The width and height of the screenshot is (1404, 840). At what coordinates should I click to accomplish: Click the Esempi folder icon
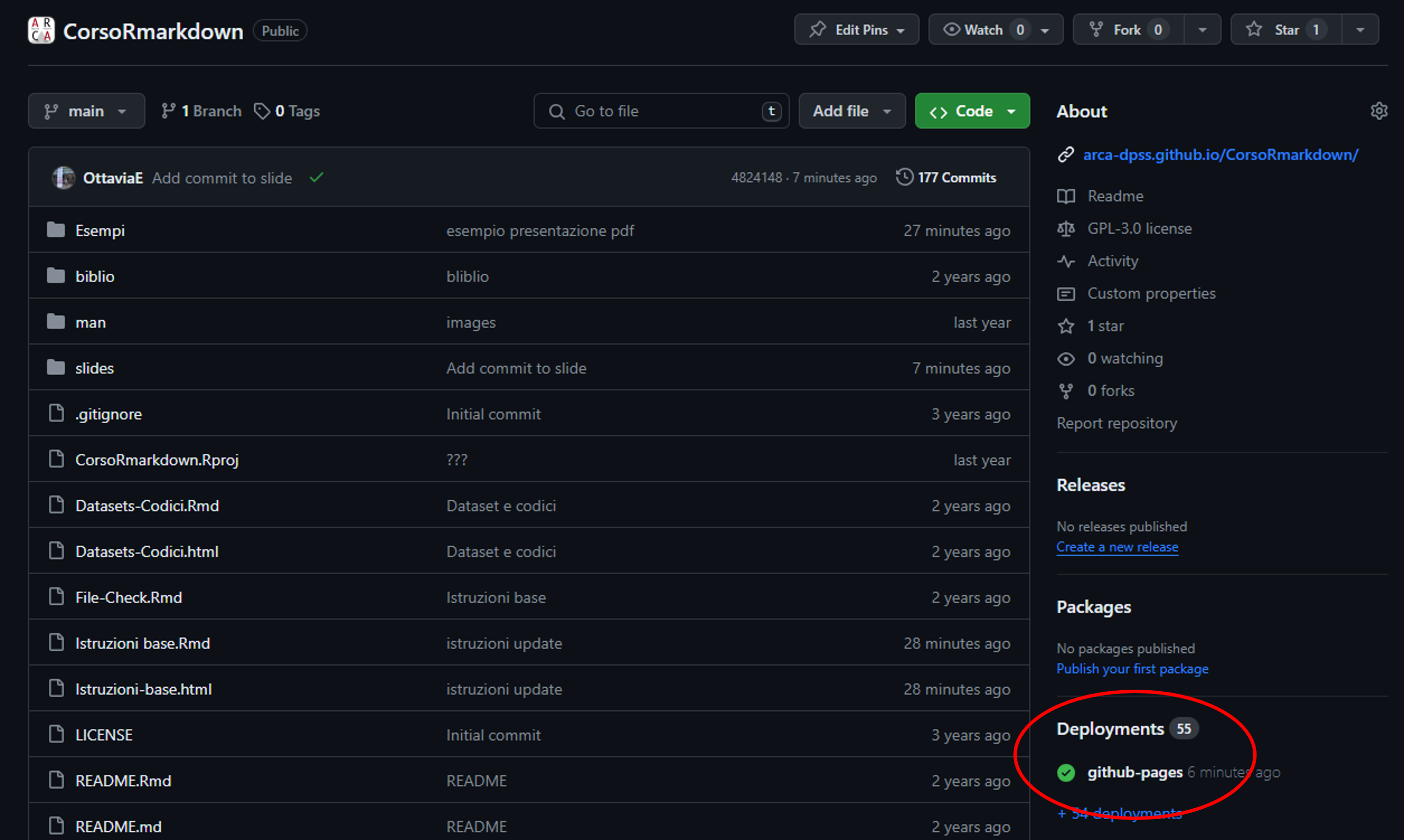[x=56, y=230]
